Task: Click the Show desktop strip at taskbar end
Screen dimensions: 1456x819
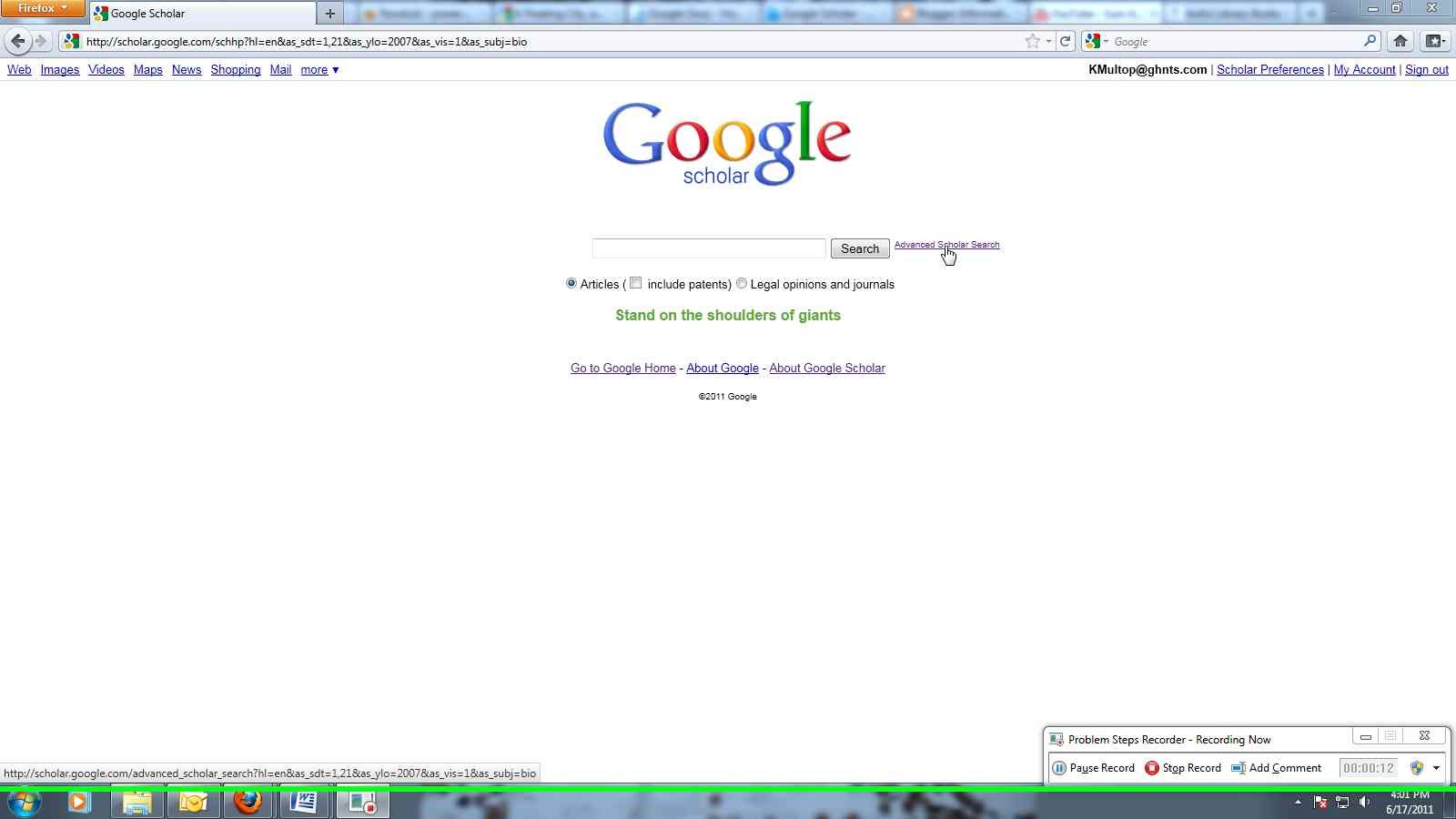Action: pyautogui.click(x=1450, y=803)
